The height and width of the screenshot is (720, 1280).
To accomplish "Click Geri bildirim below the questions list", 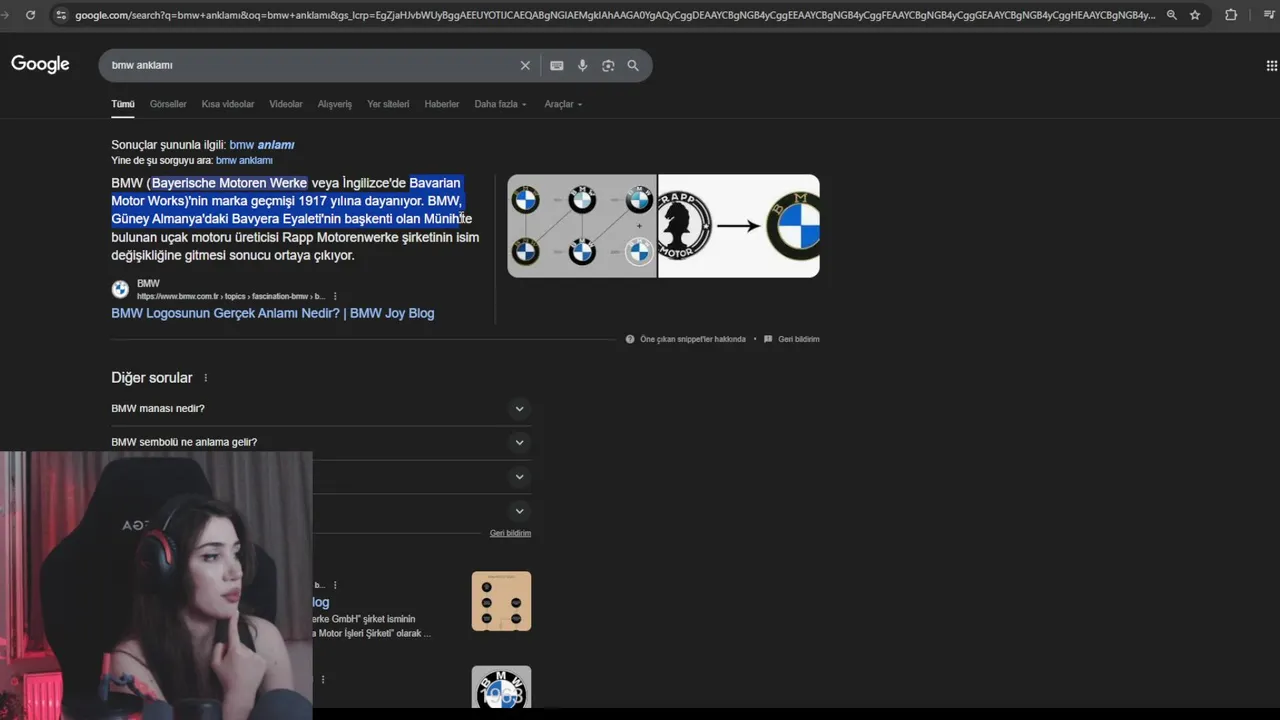I will [x=510, y=533].
